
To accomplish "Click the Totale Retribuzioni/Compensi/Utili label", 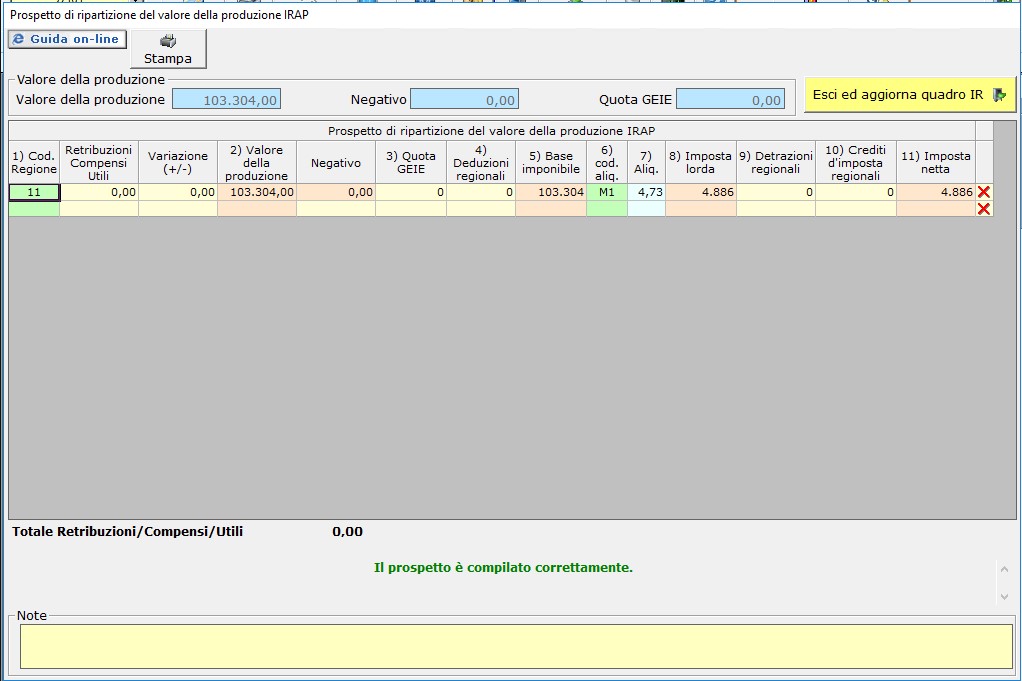I will tap(128, 532).
